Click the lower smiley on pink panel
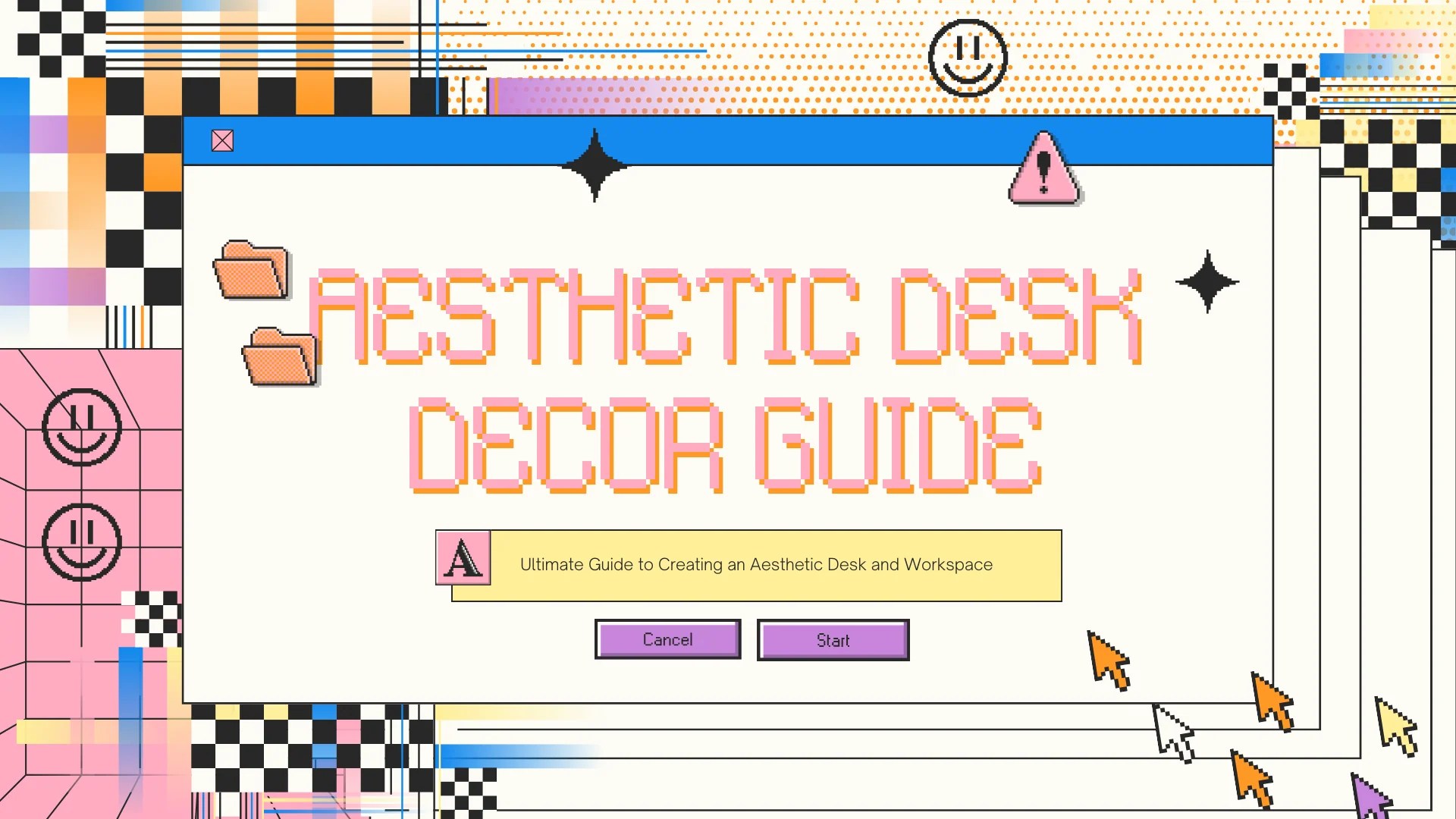 pos(81,541)
